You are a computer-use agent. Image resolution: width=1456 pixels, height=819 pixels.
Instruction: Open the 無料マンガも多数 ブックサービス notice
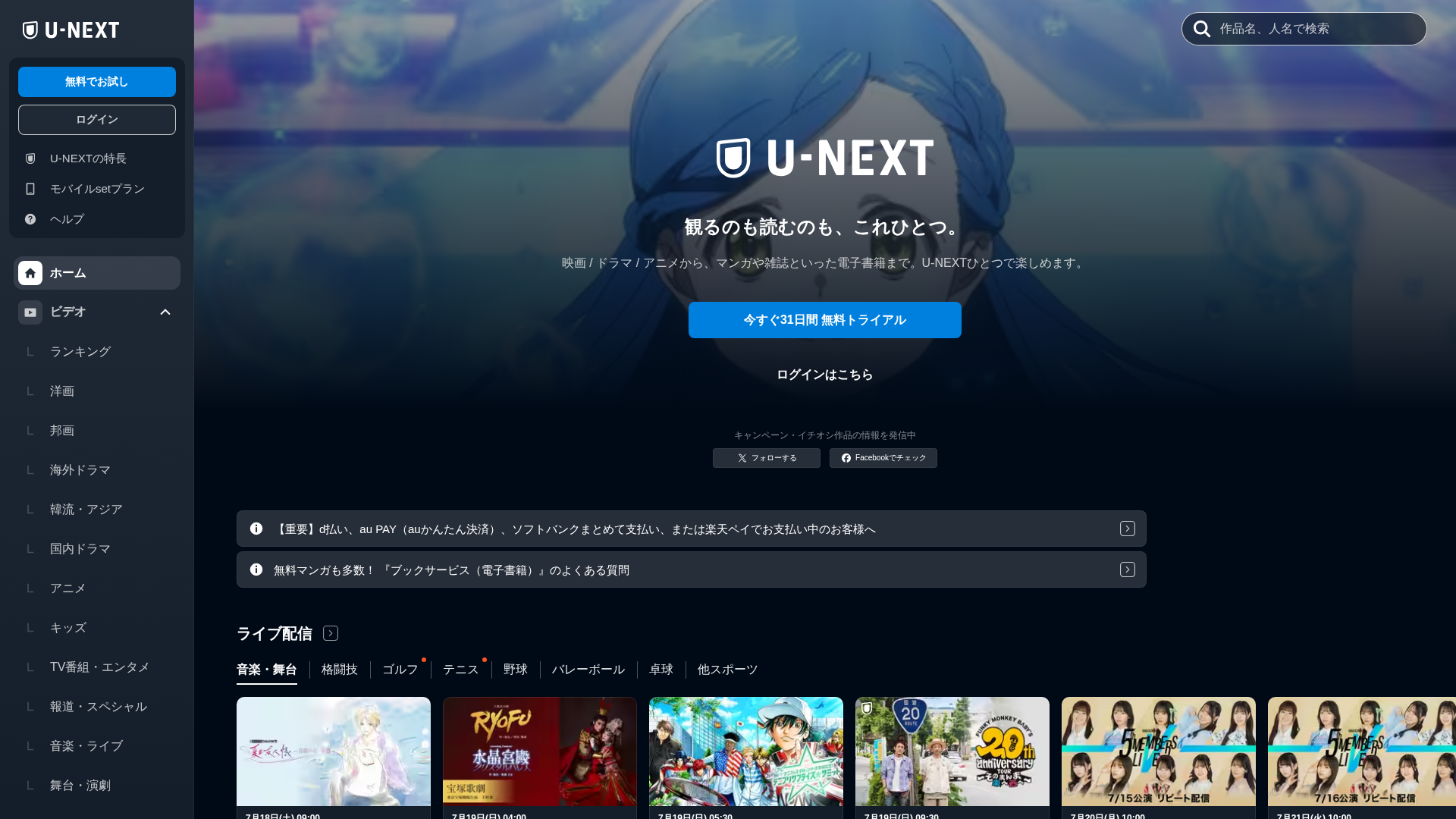(x=692, y=570)
